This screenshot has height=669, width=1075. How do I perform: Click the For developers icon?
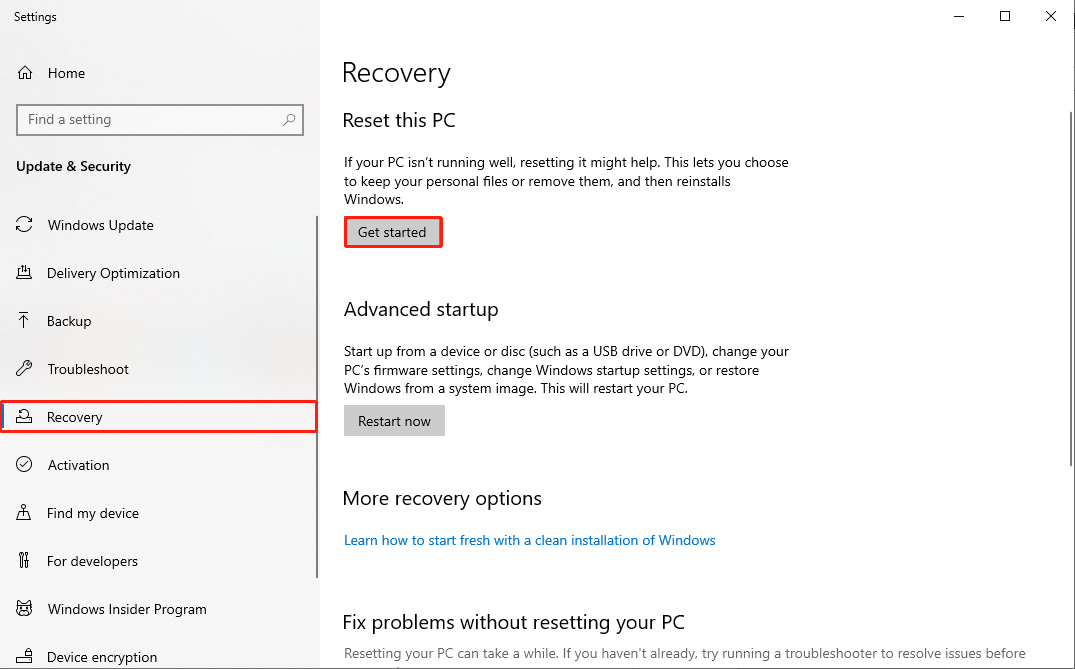click(25, 561)
